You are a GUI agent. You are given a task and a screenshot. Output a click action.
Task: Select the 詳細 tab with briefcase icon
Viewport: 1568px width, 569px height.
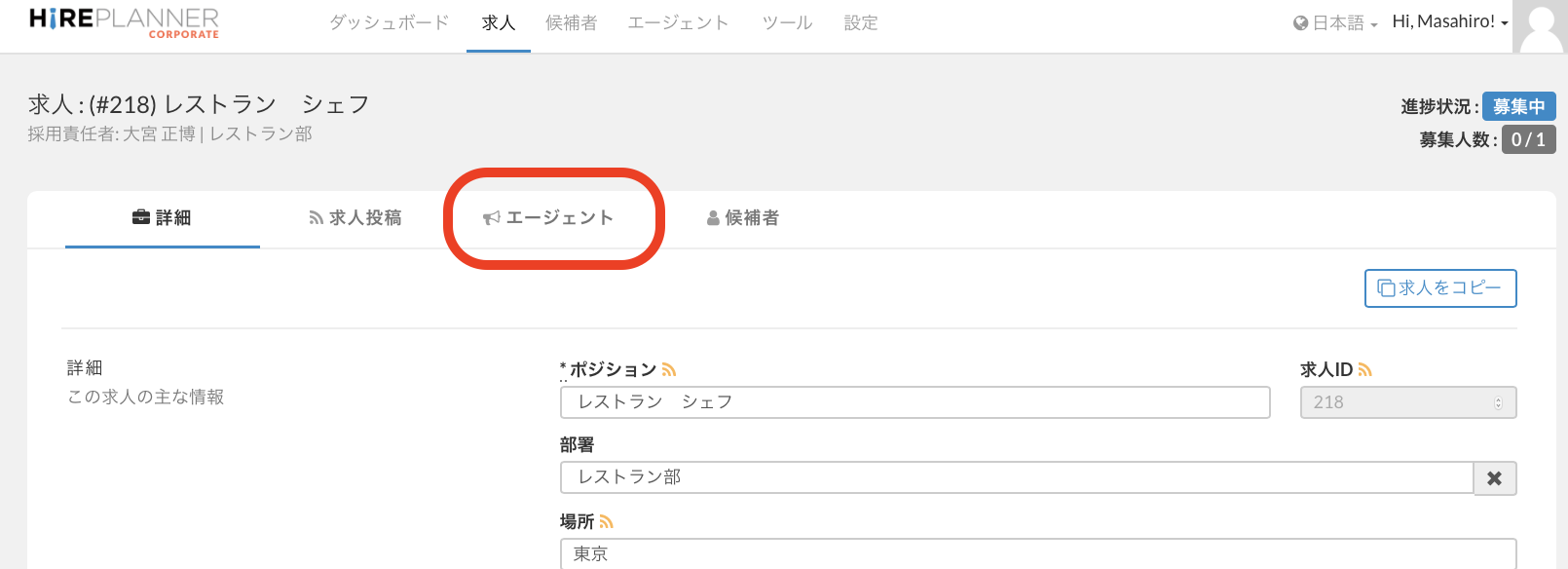pyautogui.click(x=162, y=218)
